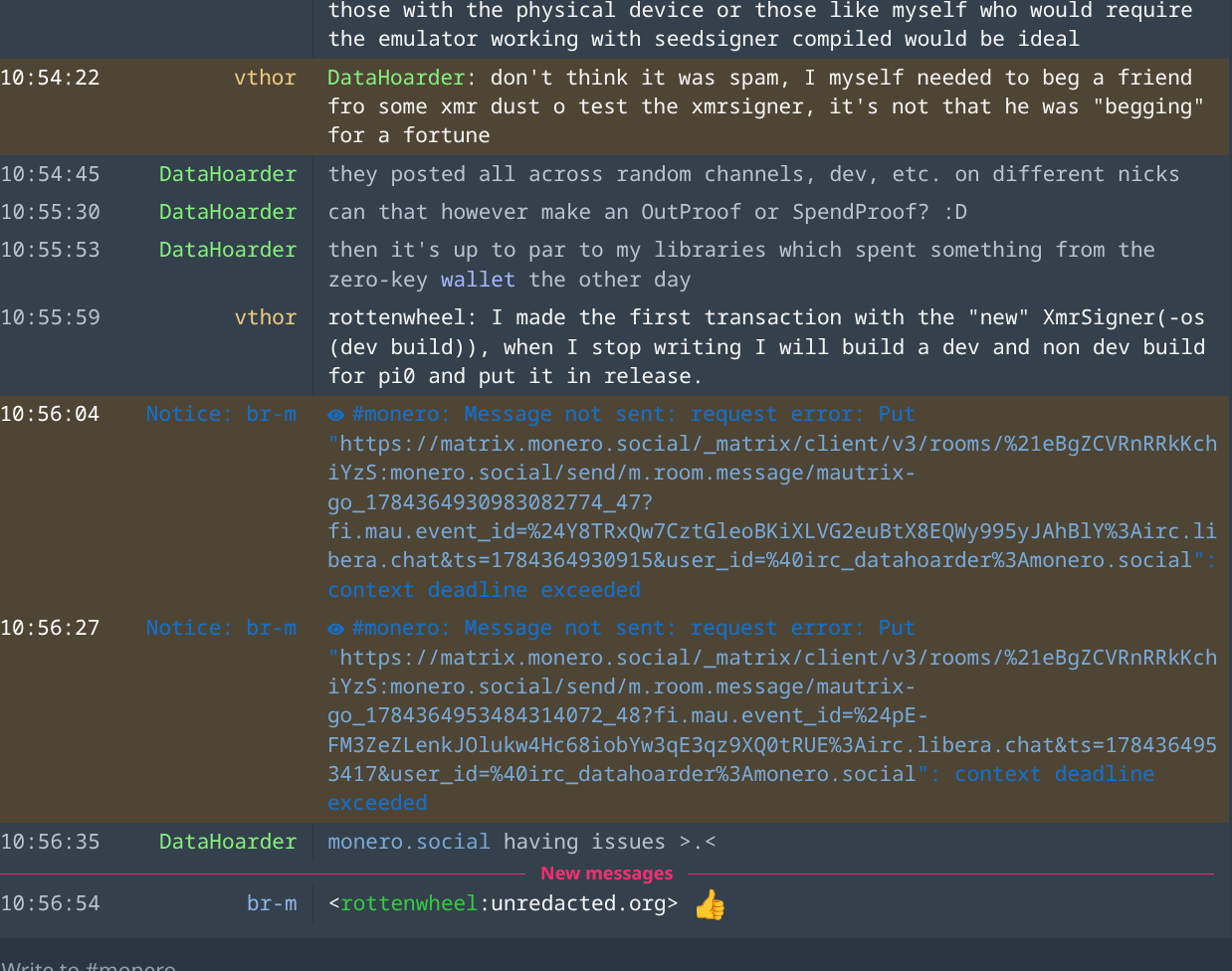Click the timestamp 10:55:30
The image size is (1232, 971).
click(50, 212)
